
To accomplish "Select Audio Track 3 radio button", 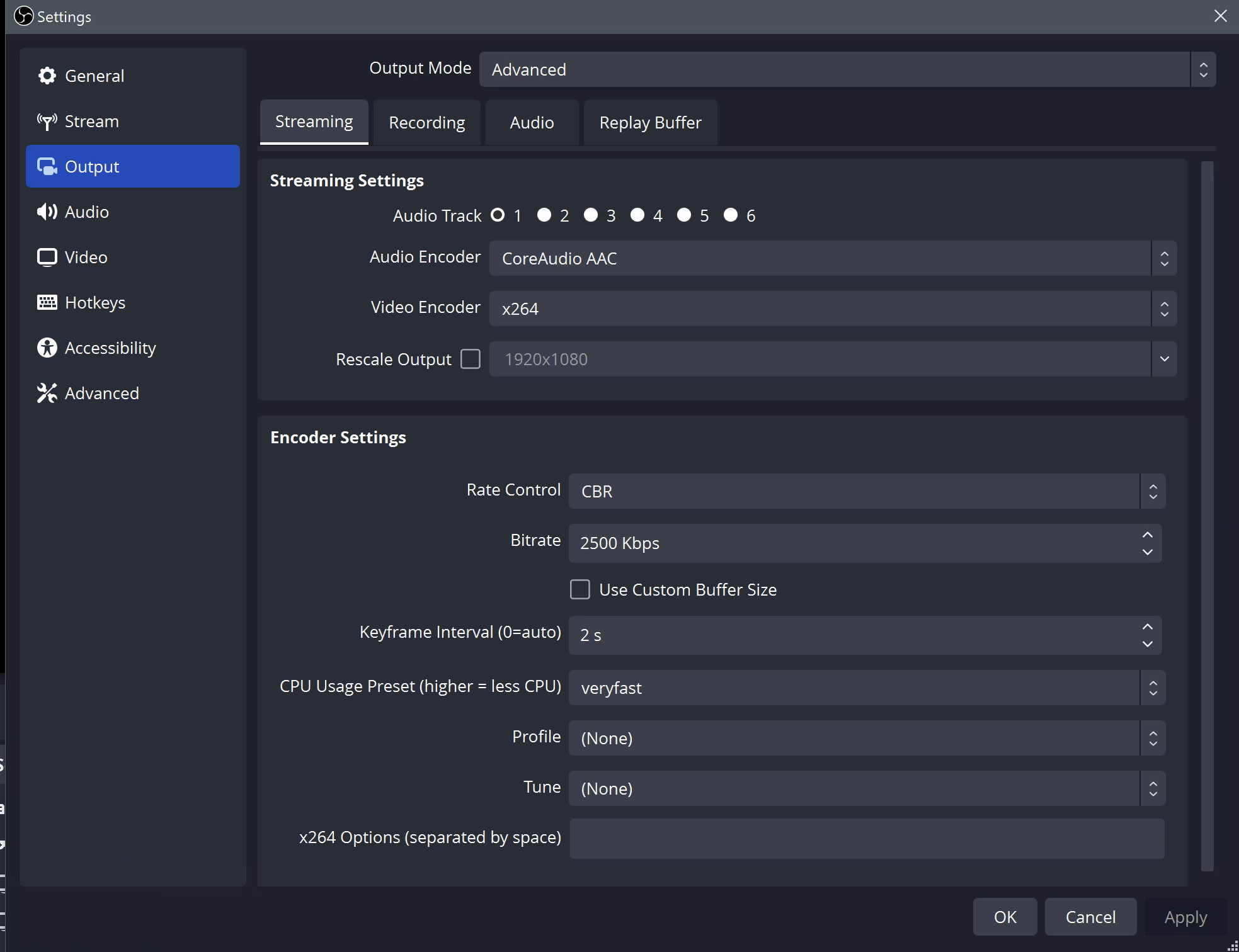I will 590,215.
